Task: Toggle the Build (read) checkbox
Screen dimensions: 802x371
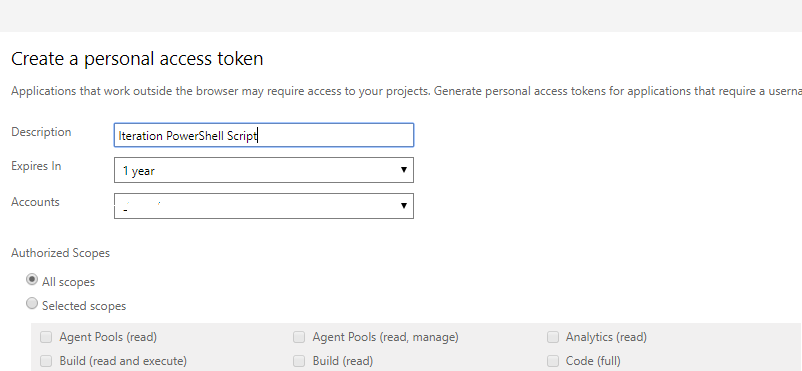Action: (x=299, y=361)
